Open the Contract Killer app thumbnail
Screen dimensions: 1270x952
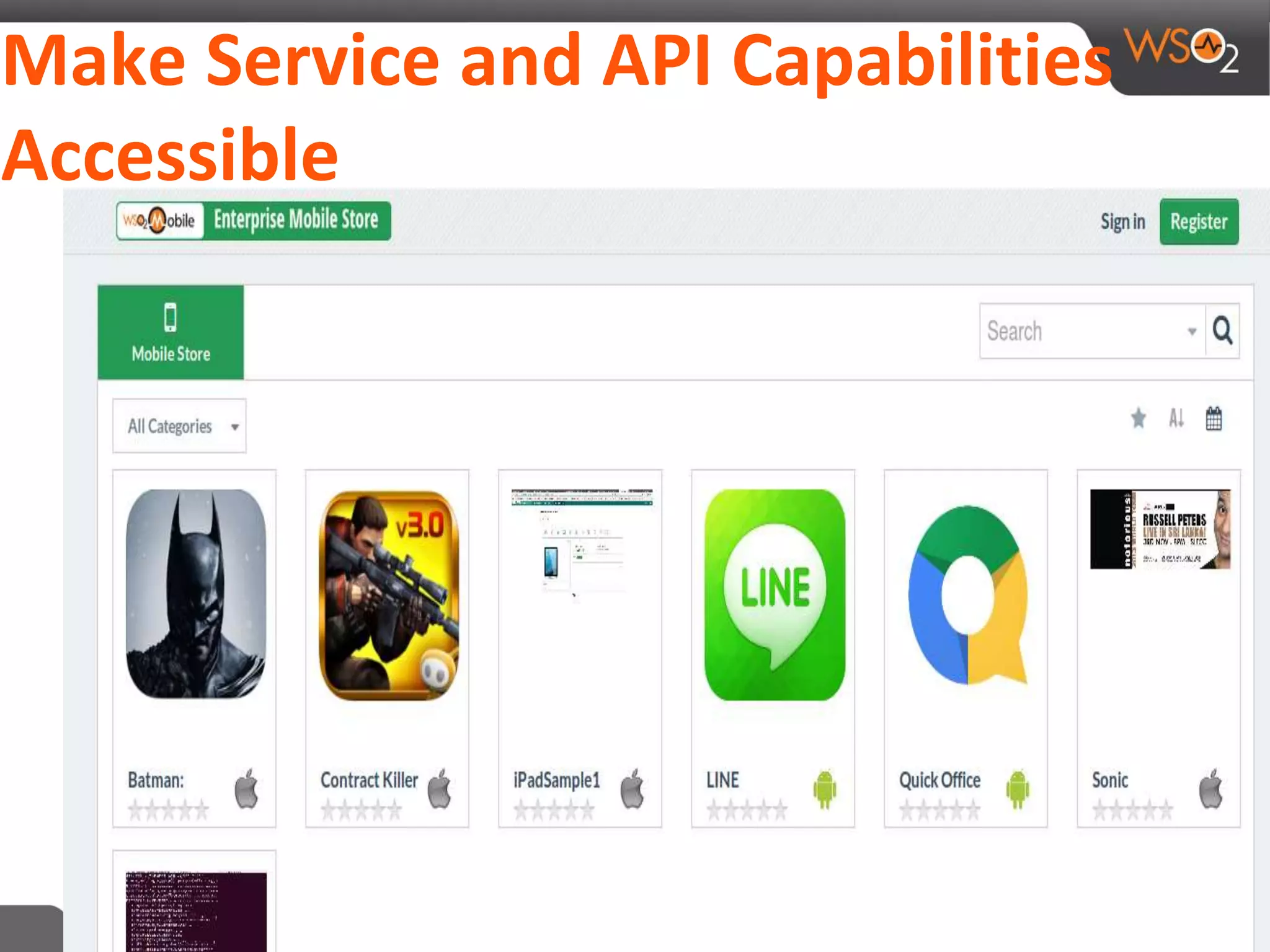point(389,595)
